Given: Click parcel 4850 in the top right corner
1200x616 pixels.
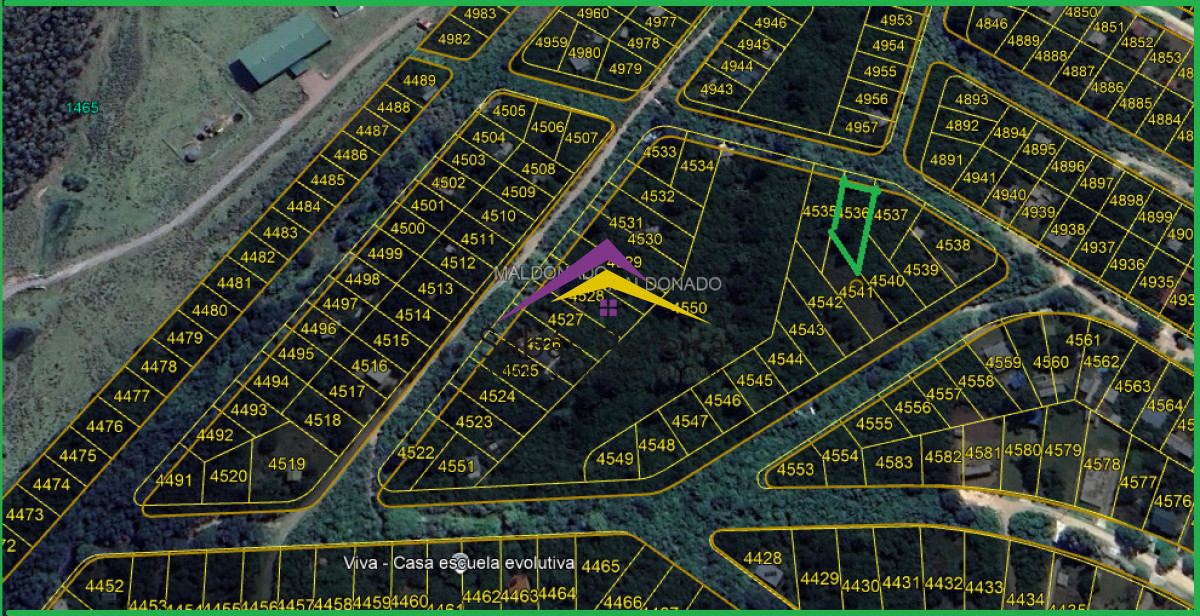Looking at the screenshot, I should click(1079, 9).
